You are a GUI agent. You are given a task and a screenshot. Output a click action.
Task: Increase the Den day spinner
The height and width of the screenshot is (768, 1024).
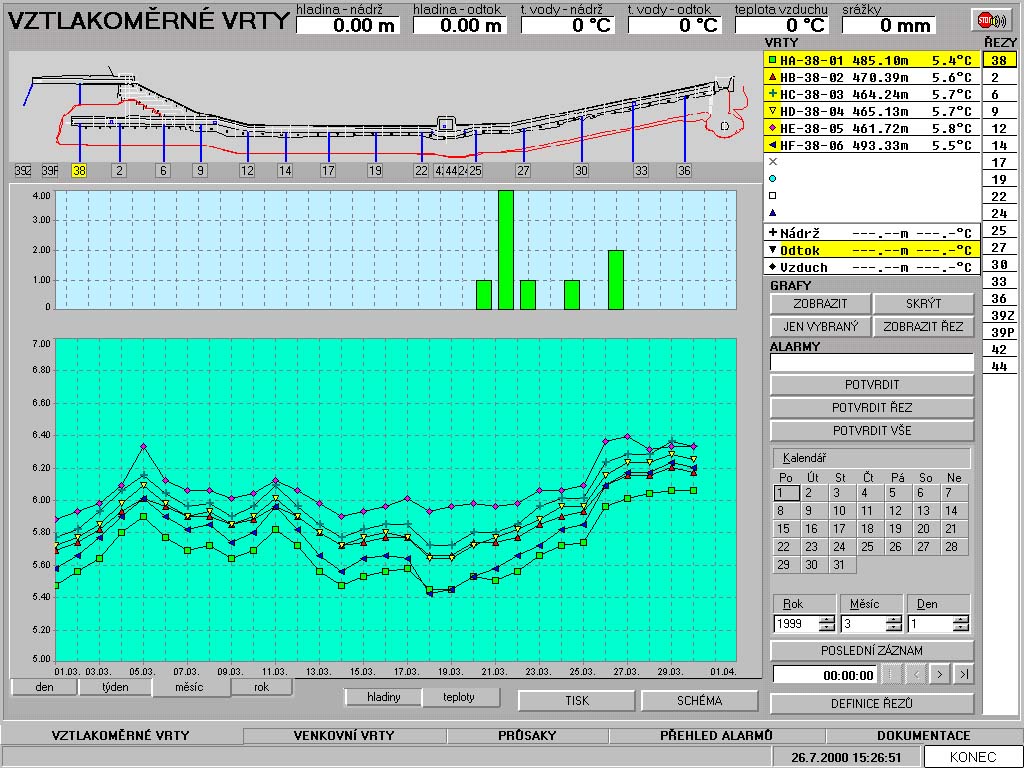pos(960,619)
